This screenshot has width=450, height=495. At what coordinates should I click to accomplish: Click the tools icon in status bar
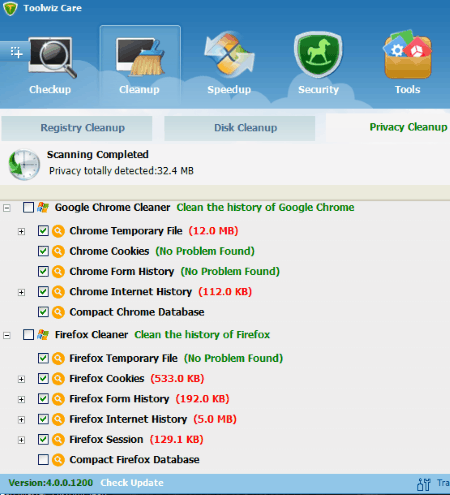424,484
